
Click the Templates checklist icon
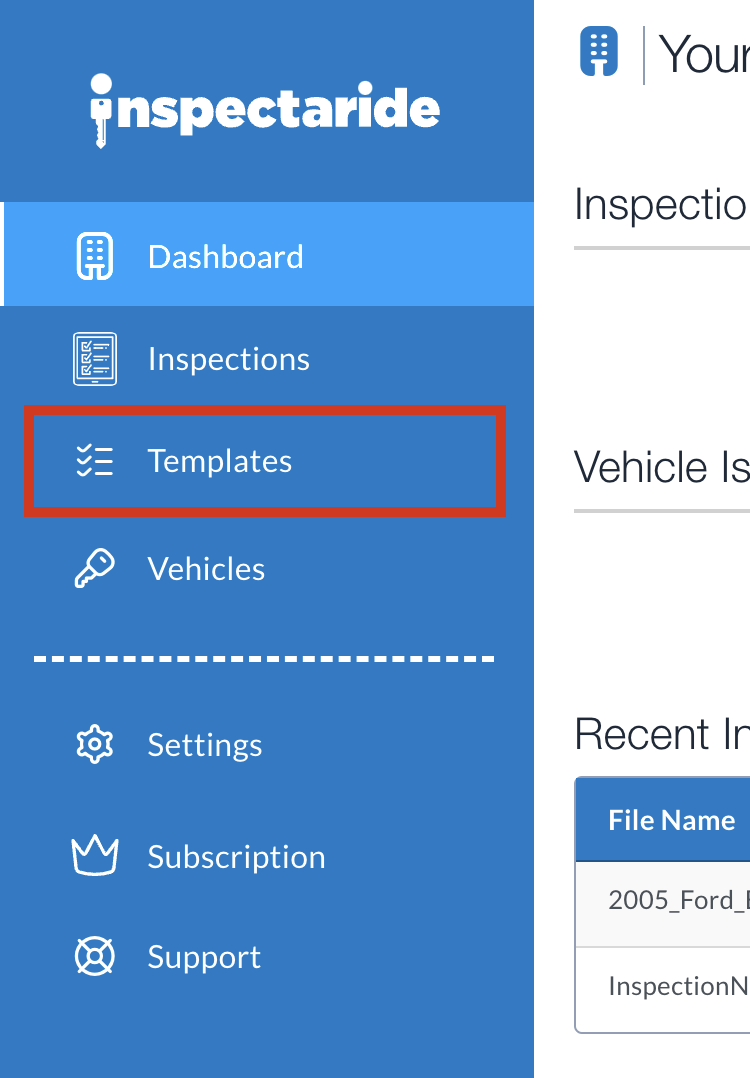(x=95, y=461)
